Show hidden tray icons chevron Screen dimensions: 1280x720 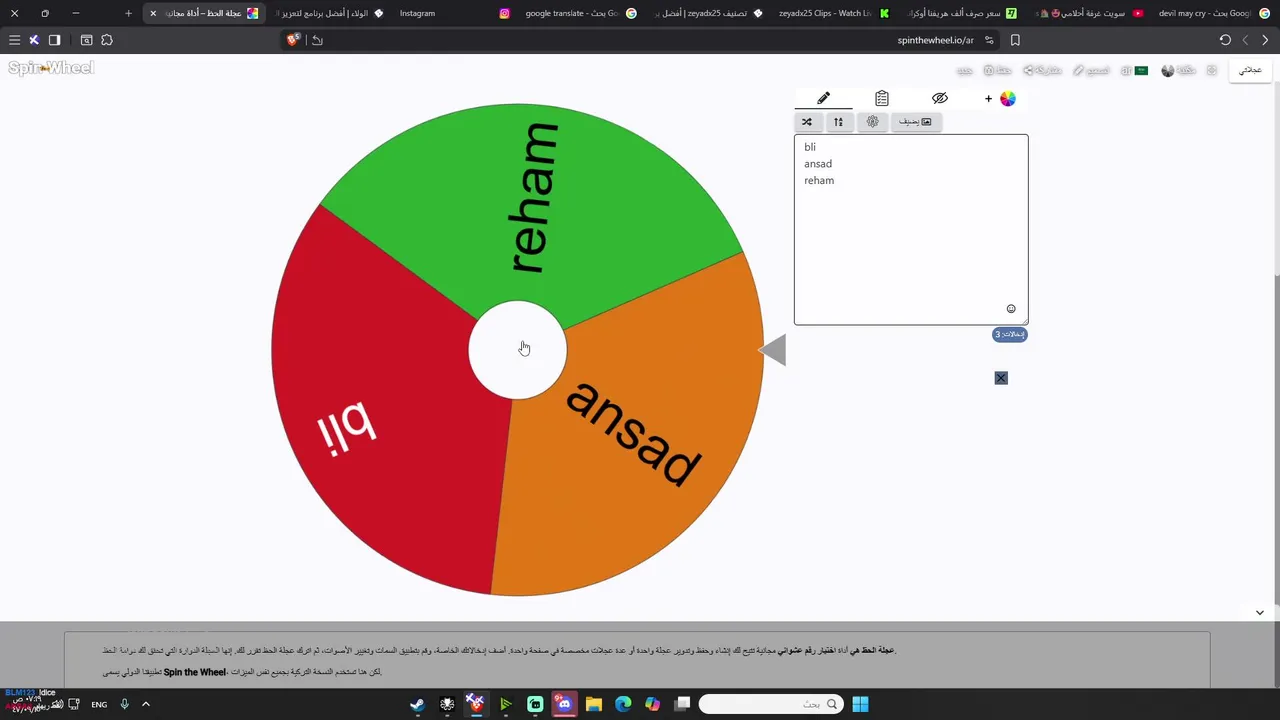(145, 704)
